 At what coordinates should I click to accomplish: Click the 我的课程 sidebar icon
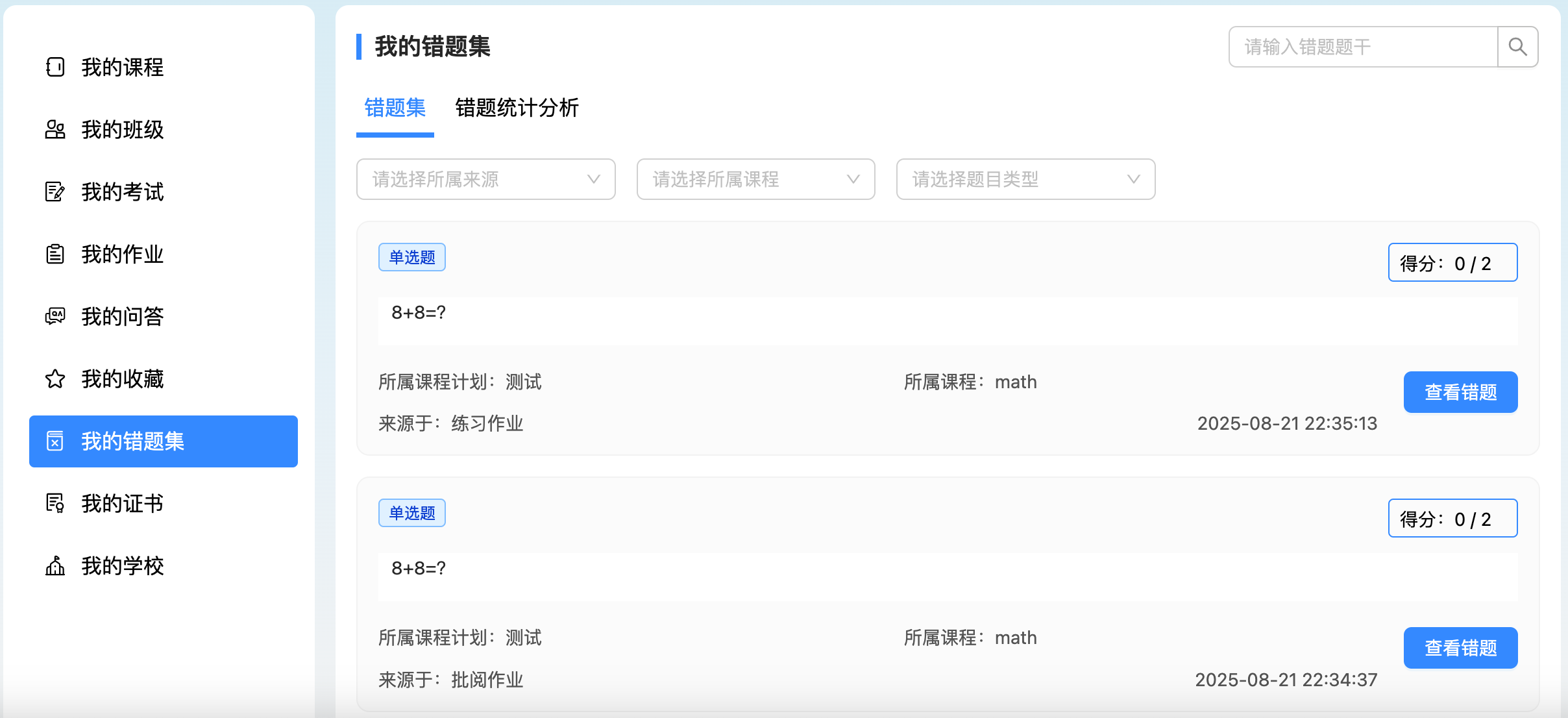tap(55, 67)
